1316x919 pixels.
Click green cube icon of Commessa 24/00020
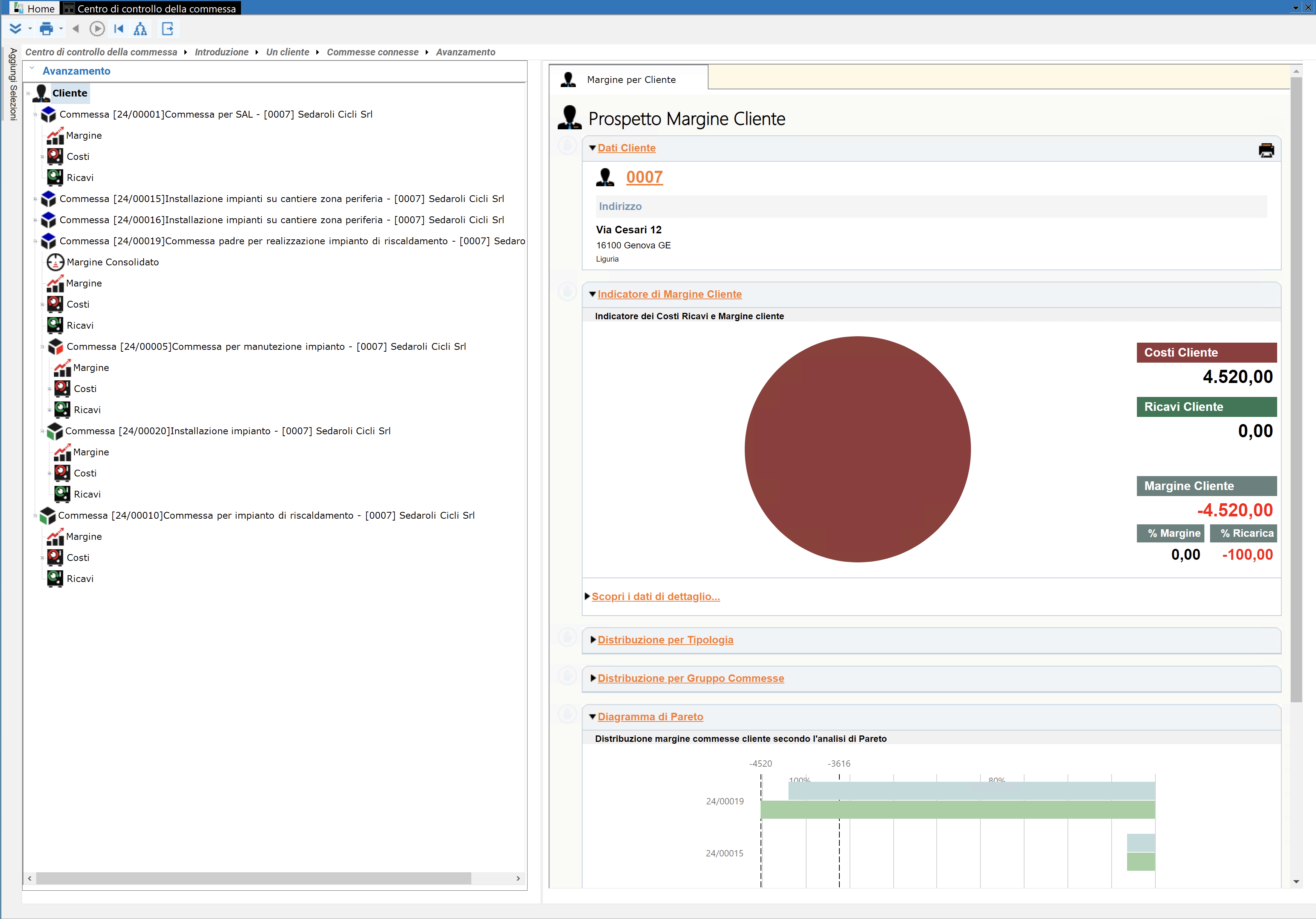coord(55,431)
